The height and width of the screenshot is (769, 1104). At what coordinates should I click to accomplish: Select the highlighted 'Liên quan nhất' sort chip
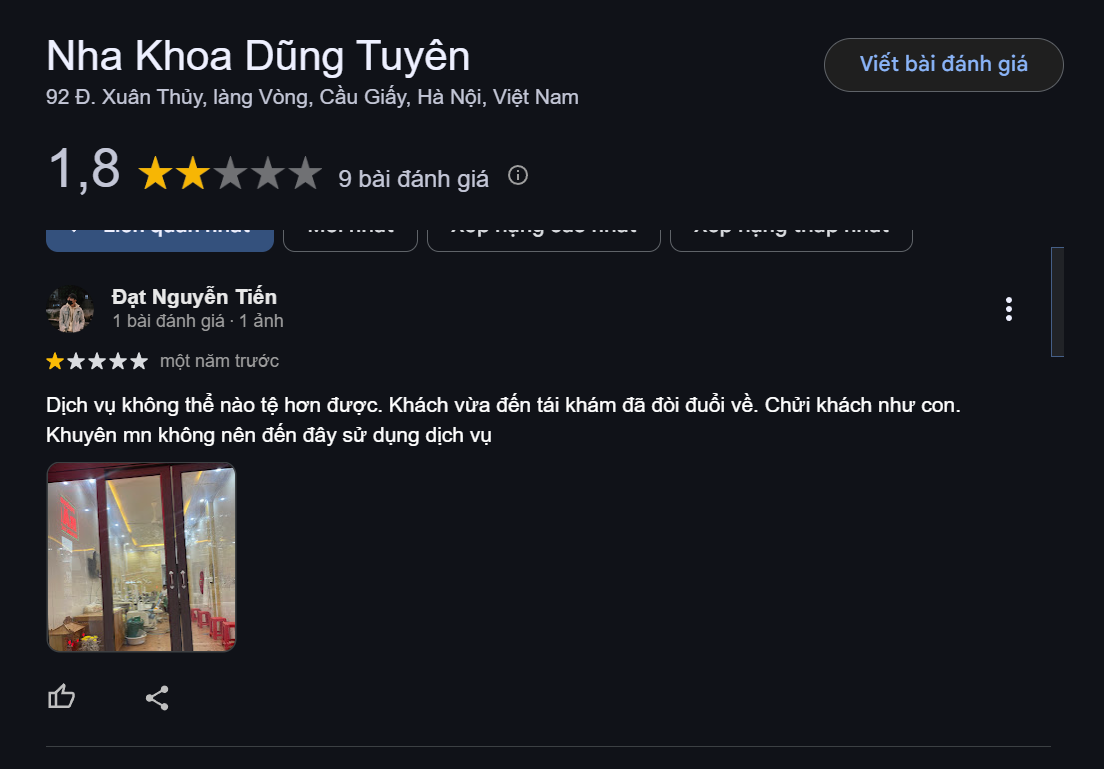click(160, 240)
